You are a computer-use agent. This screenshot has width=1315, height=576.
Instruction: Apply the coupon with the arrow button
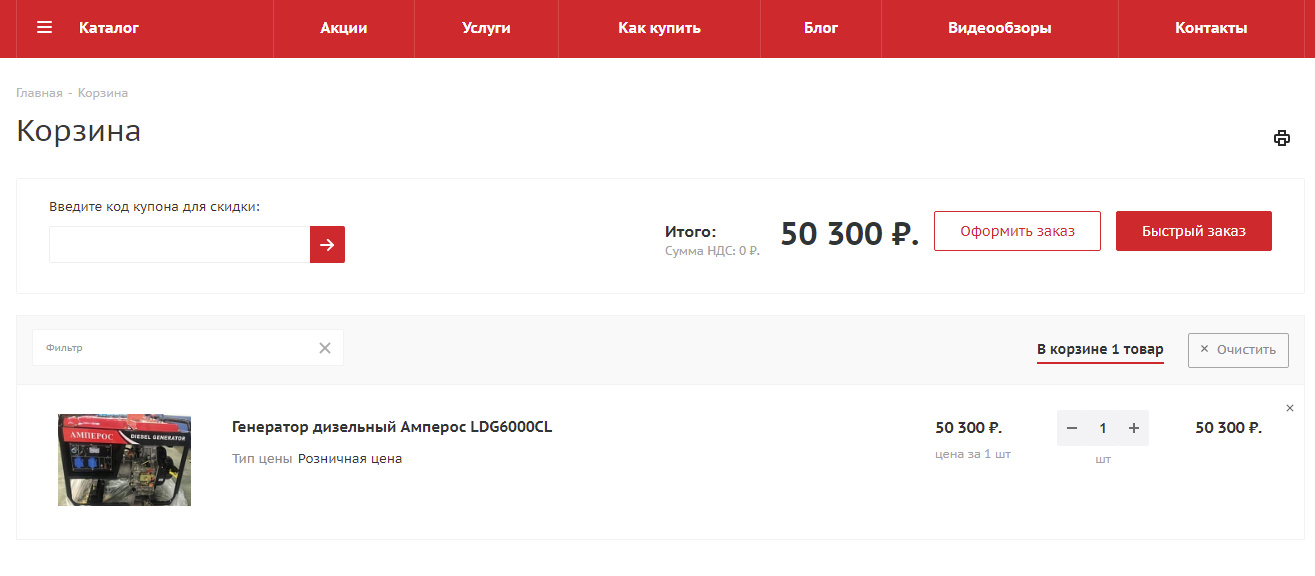[x=327, y=245]
